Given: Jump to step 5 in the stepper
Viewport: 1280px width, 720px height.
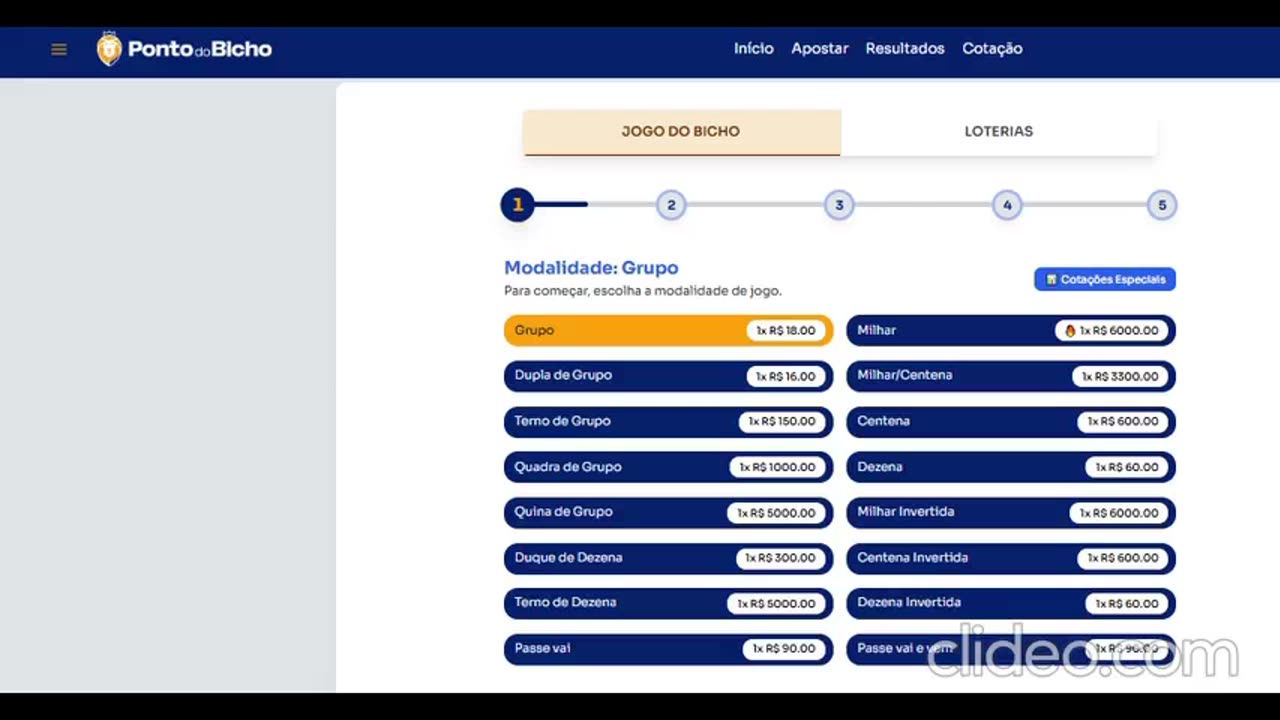Looking at the screenshot, I should coord(1162,205).
